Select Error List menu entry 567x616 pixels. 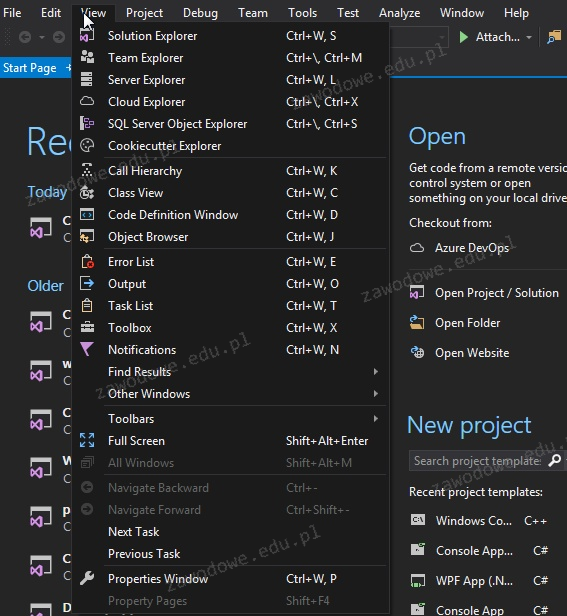pyautogui.click(x=233, y=262)
